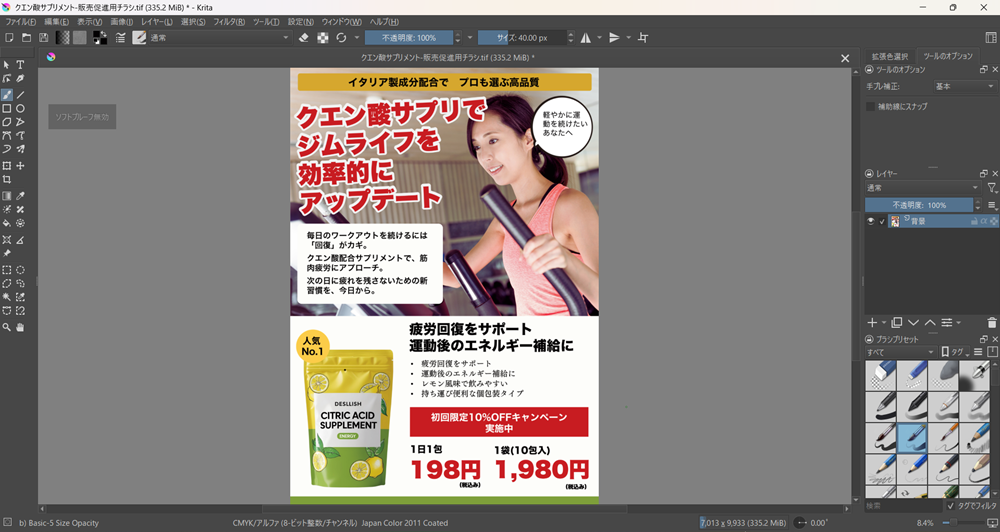Open vertical mirror options dropdown arrow
1000x532 pixels.
coord(628,38)
